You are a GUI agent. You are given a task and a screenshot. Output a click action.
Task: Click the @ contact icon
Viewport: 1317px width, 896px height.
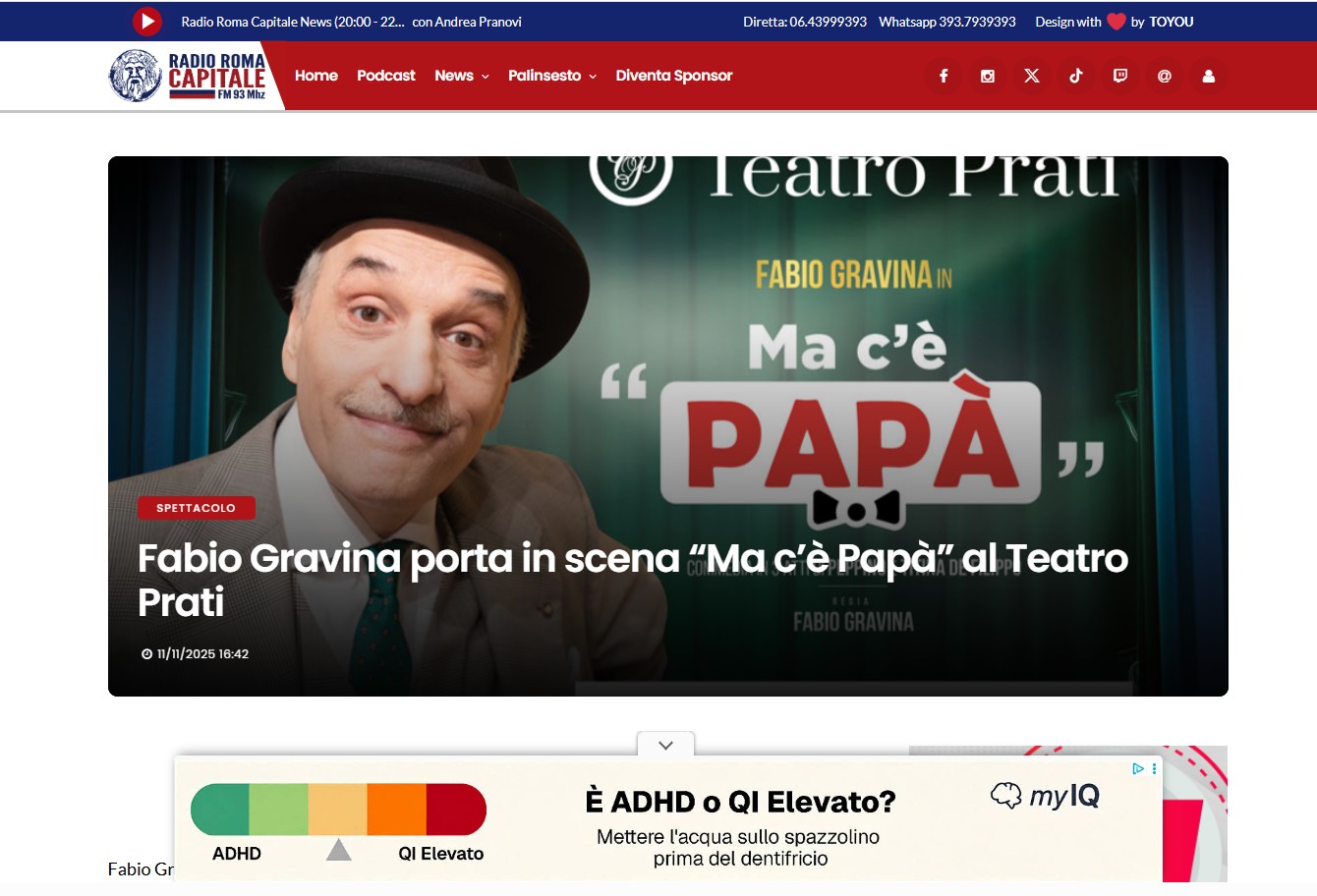point(1164,76)
